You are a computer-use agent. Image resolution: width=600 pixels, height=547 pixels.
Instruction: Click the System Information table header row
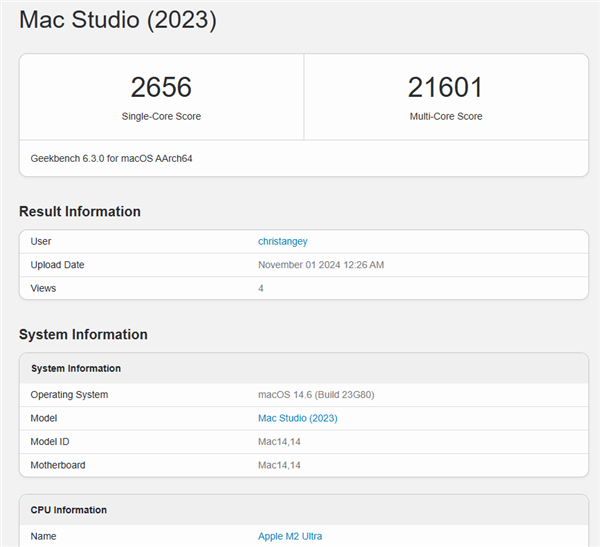tap(76, 368)
